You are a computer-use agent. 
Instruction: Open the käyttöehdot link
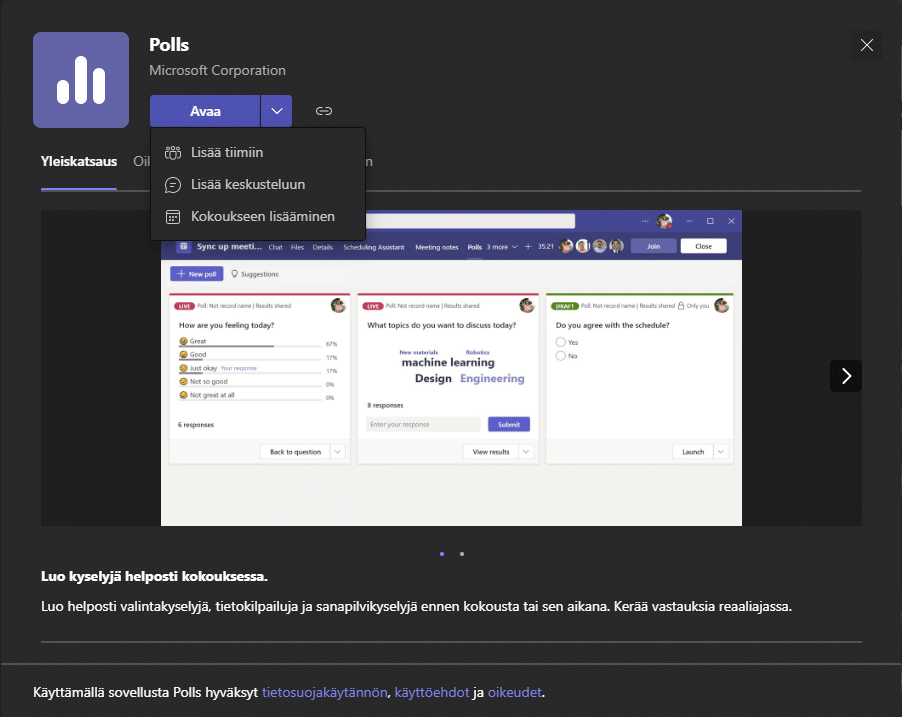pos(432,692)
